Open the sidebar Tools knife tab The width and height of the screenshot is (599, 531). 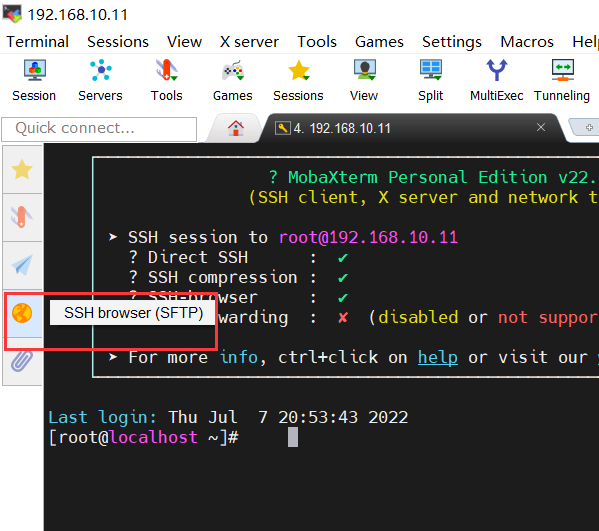pos(22,217)
